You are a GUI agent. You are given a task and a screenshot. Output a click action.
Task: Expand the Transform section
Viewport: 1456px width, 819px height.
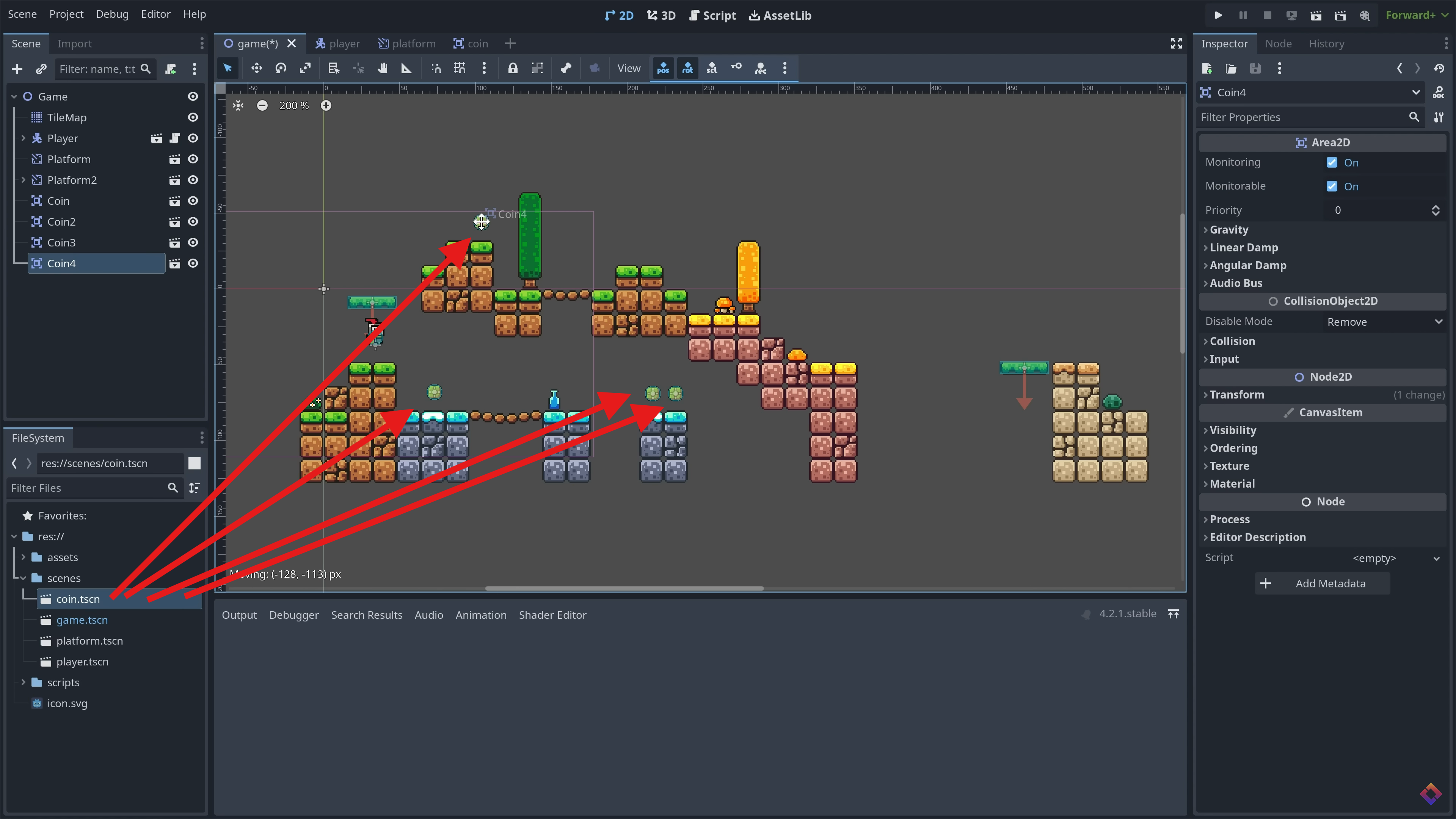click(1237, 394)
